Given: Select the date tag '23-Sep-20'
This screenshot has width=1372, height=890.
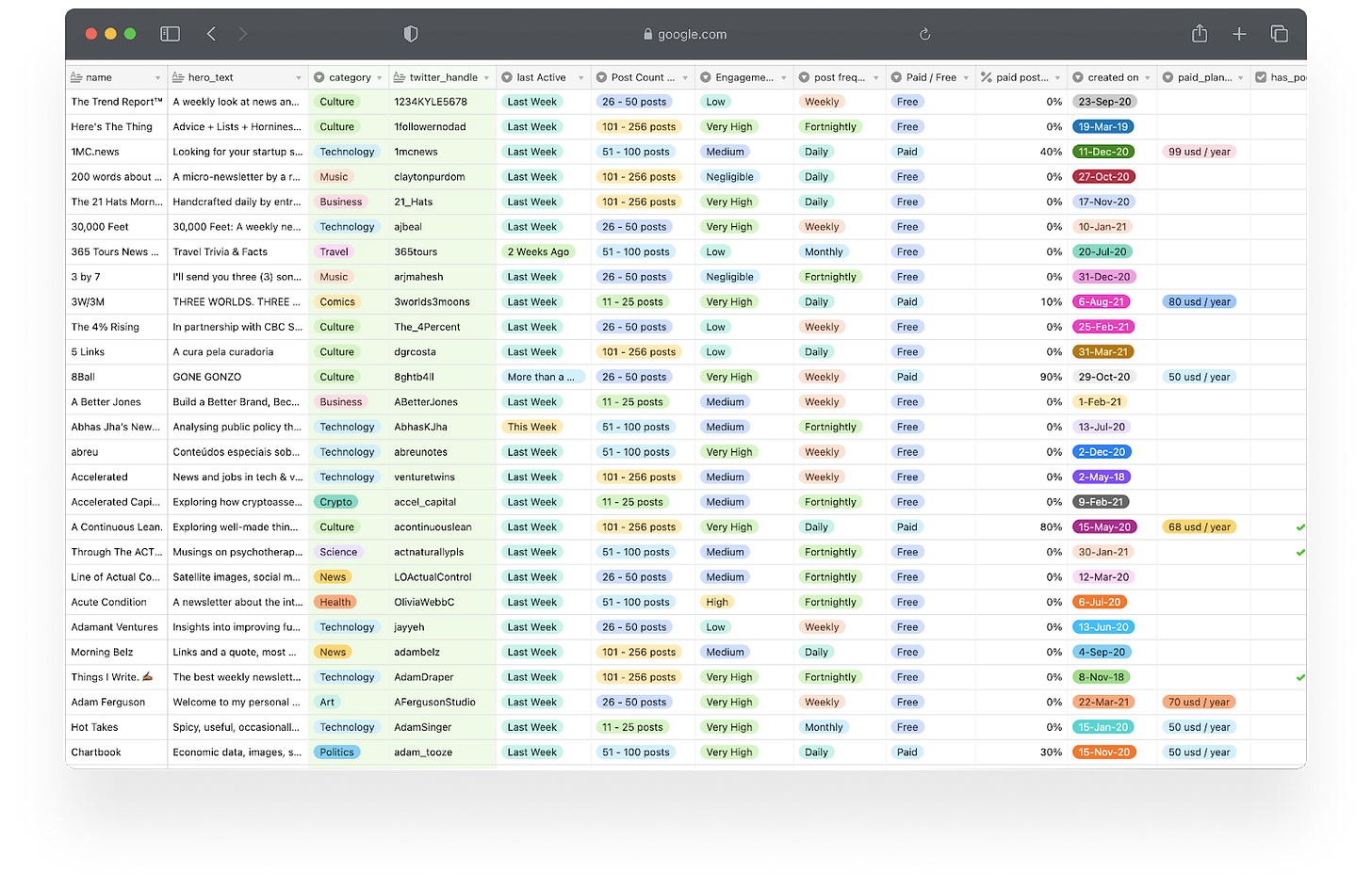Looking at the screenshot, I should [1104, 102].
